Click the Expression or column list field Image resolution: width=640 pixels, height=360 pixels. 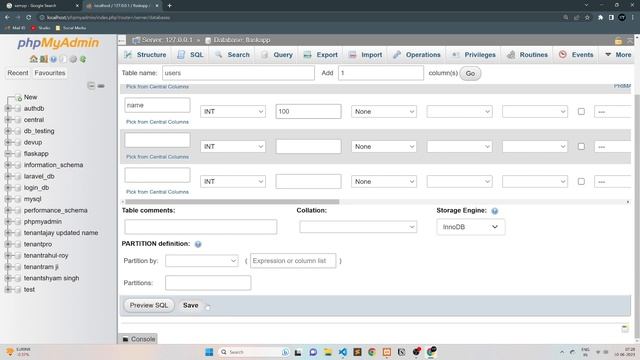click(x=293, y=261)
